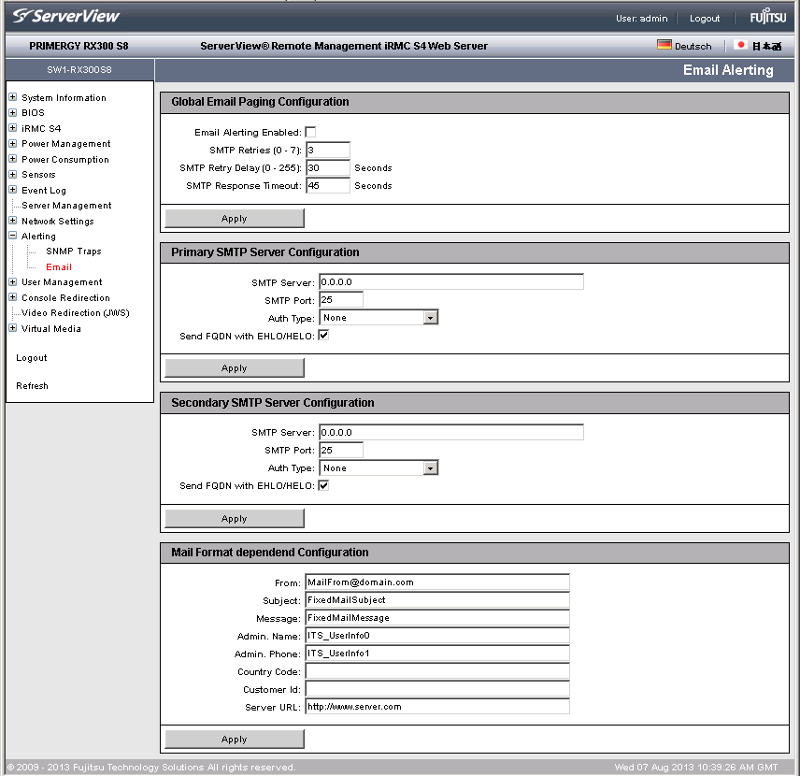Open Secondary SMTP Auth Type dropdown

[x=379, y=468]
